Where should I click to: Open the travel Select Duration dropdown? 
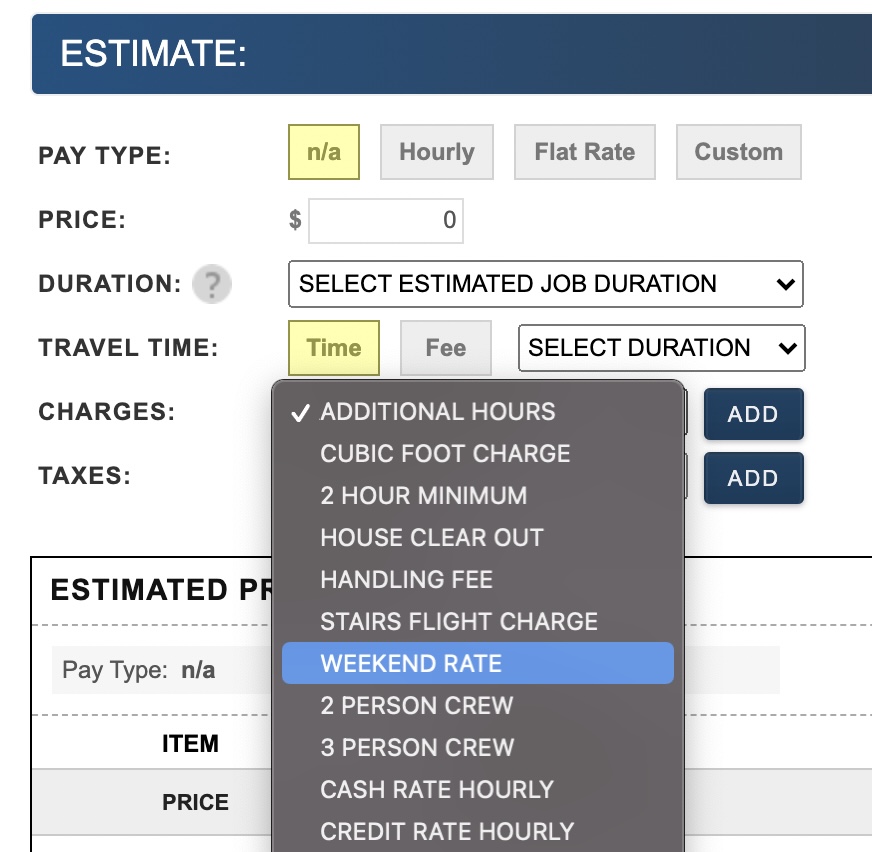tap(661, 348)
